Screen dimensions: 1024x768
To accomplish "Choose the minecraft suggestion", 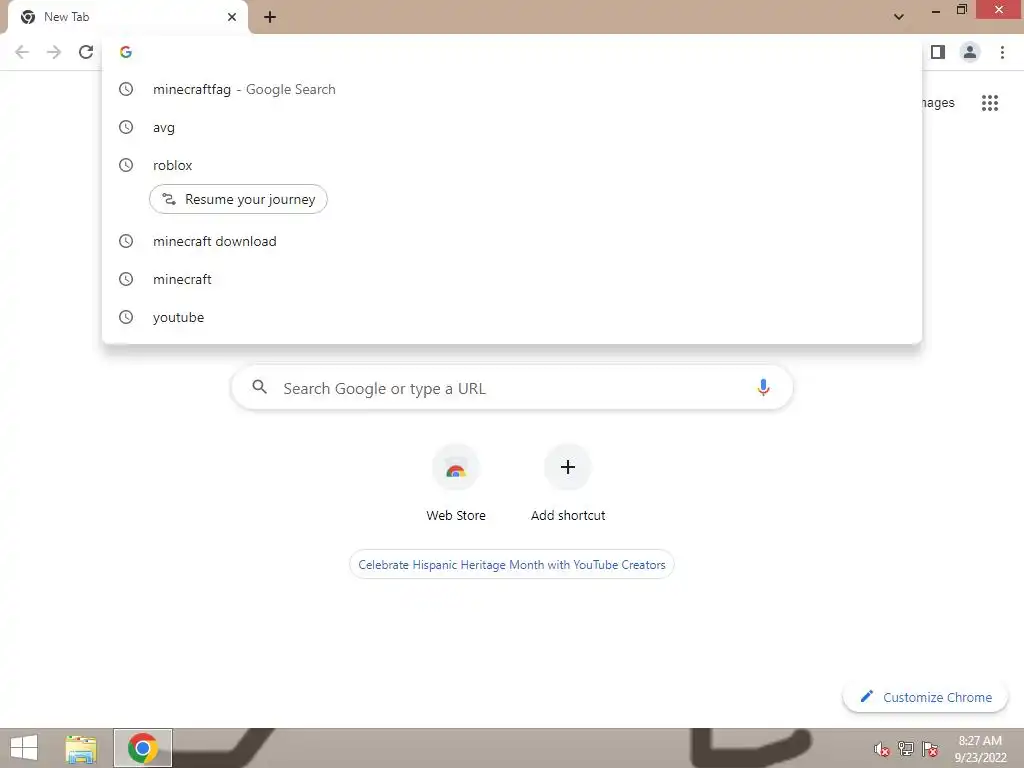I will [x=512, y=279].
